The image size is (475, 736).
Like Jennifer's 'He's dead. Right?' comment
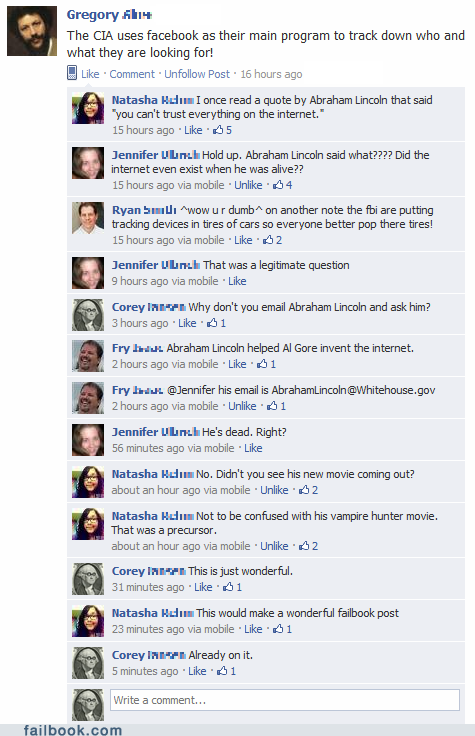[x=253, y=448]
